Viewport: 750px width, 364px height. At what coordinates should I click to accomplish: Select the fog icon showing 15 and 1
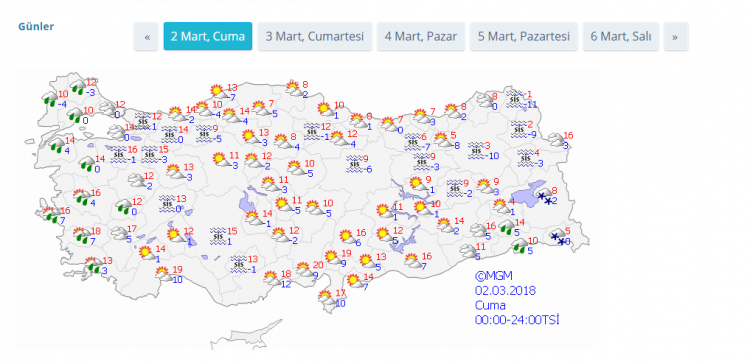click(219, 236)
